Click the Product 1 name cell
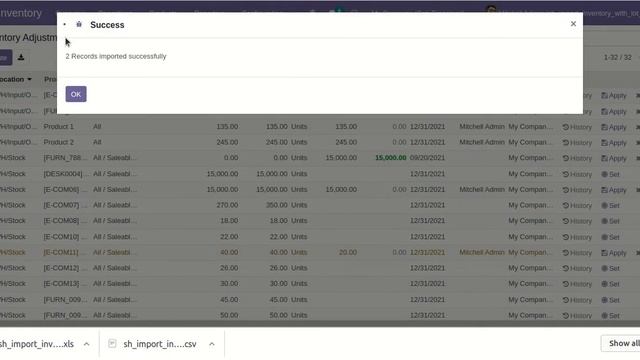This screenshot has width=640, height=360. tap(59, 127)
